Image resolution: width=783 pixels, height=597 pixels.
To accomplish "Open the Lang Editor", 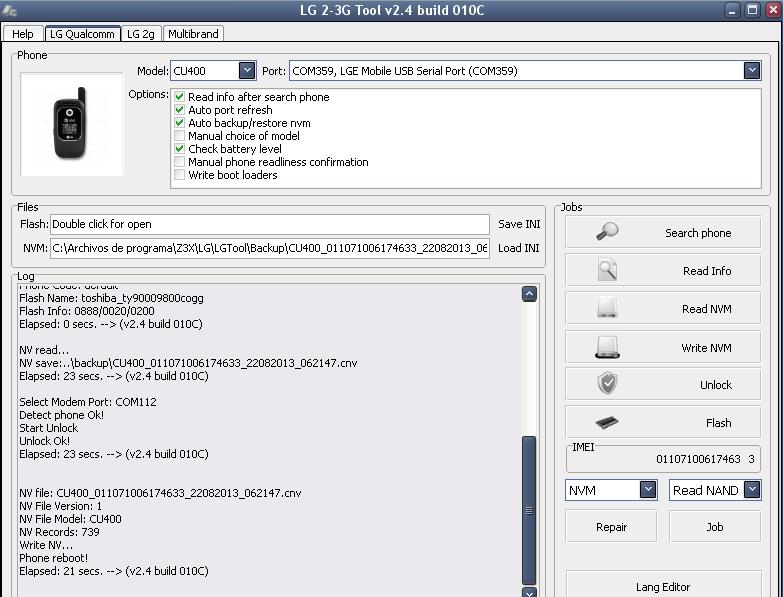I will coord(664,585).
